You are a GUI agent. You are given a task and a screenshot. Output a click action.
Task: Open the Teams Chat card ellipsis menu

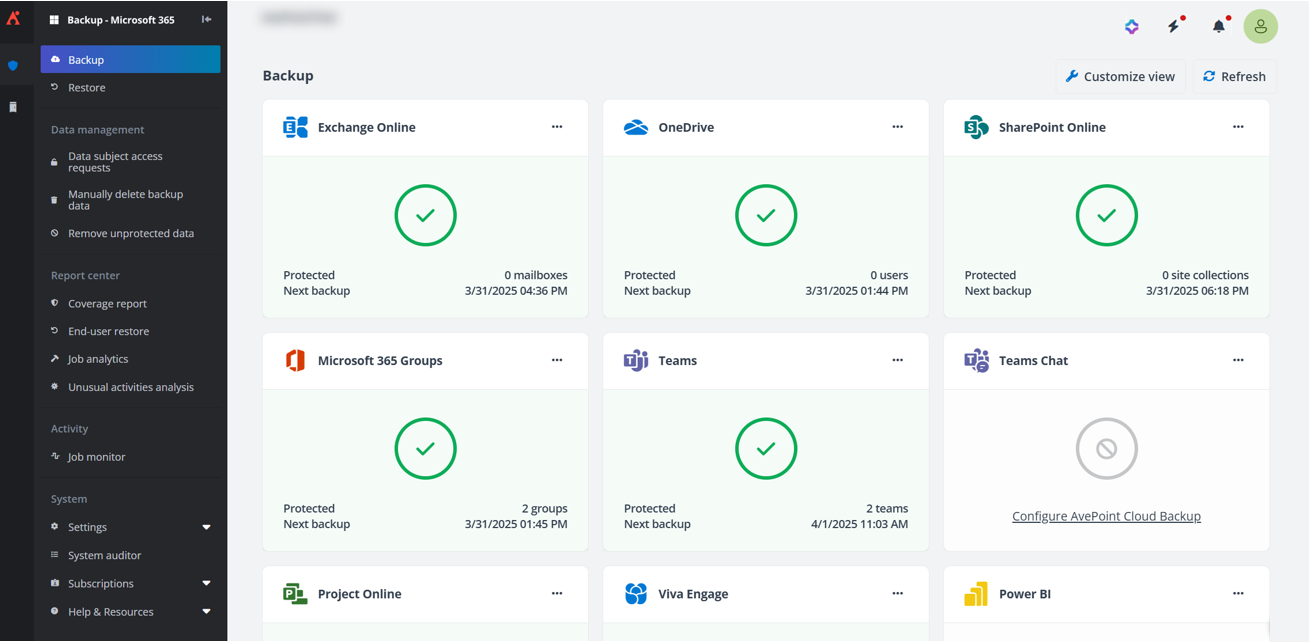pyautogui.click(x=1238, y=360)
